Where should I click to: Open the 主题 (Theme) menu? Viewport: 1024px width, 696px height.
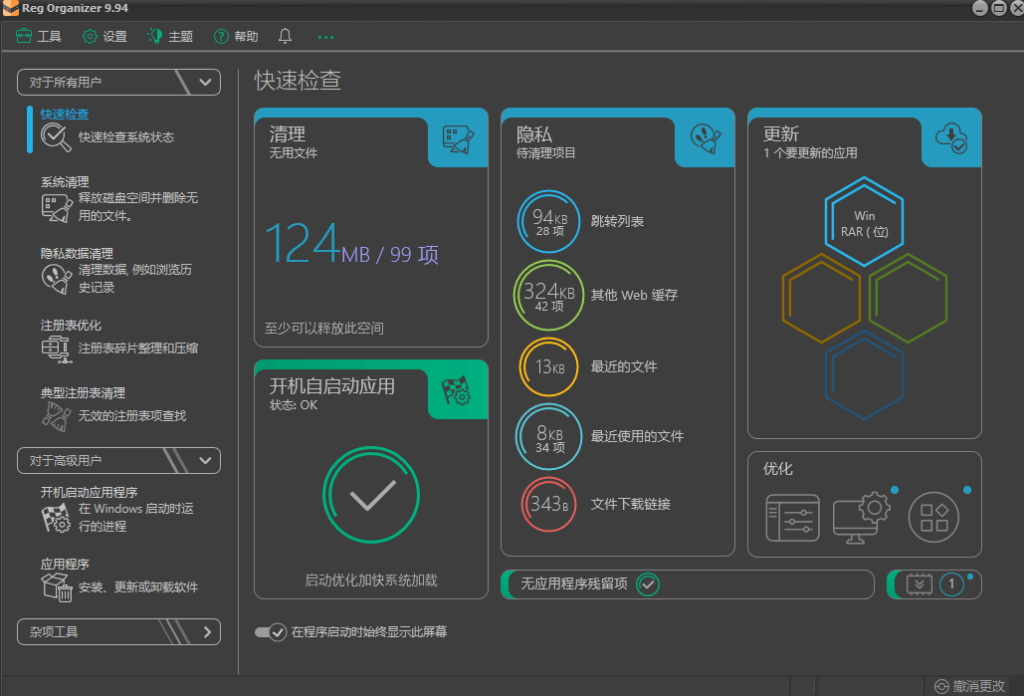[170, 37]
